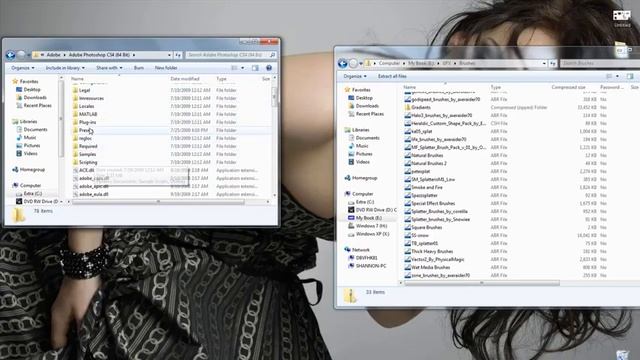
Task: Open address bar history dropdown in Brushes window
Action: tap(544, 63)
